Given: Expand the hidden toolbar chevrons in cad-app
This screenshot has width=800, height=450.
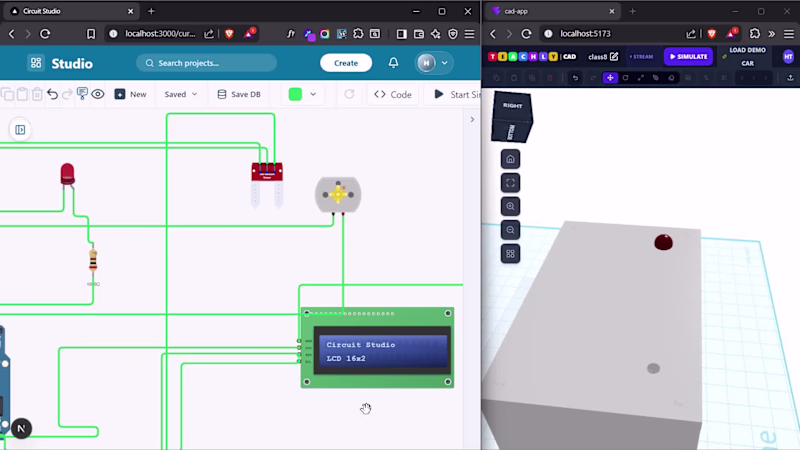Looking at the screenshot, I should (771, 34).
